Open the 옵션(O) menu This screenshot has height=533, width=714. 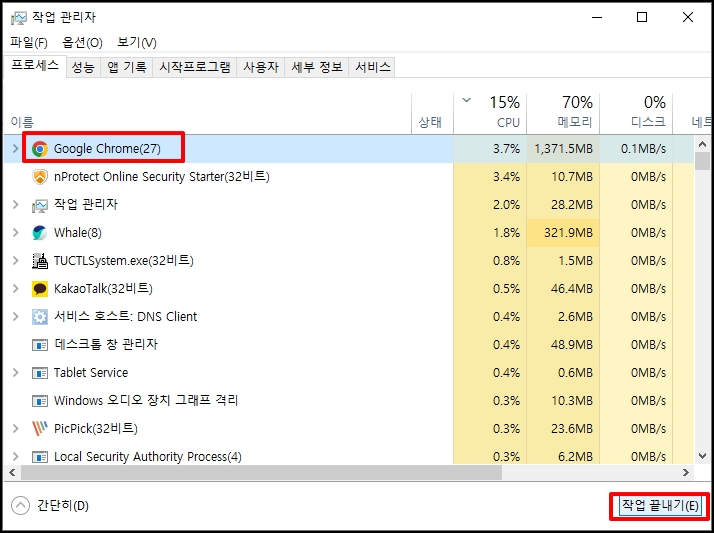coord(82,43)
